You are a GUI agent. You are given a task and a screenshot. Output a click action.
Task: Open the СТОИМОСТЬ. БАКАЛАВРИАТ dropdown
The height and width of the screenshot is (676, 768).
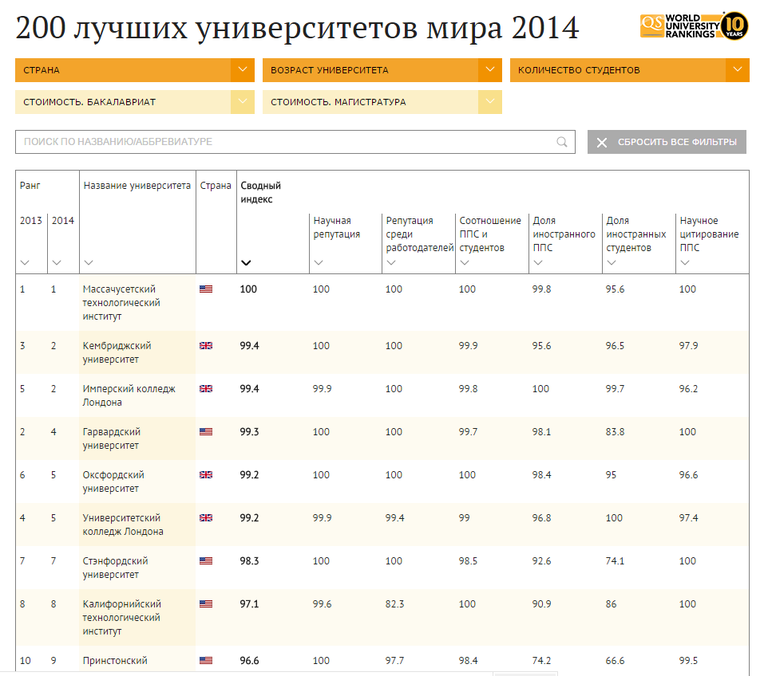(x=135, y=102)
